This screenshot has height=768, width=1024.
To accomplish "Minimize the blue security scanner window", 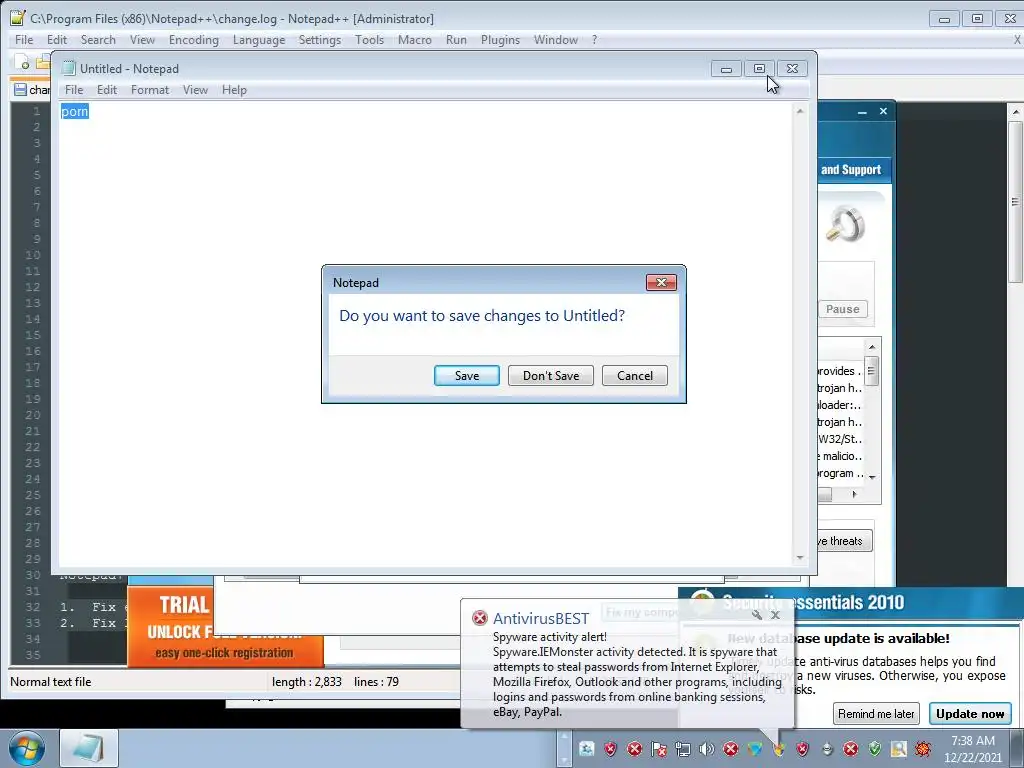I will tap(862, 112).
